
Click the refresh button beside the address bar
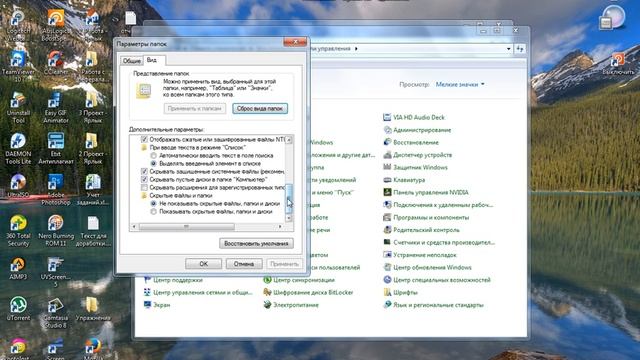pyautogui.click(x=520, y=49)
